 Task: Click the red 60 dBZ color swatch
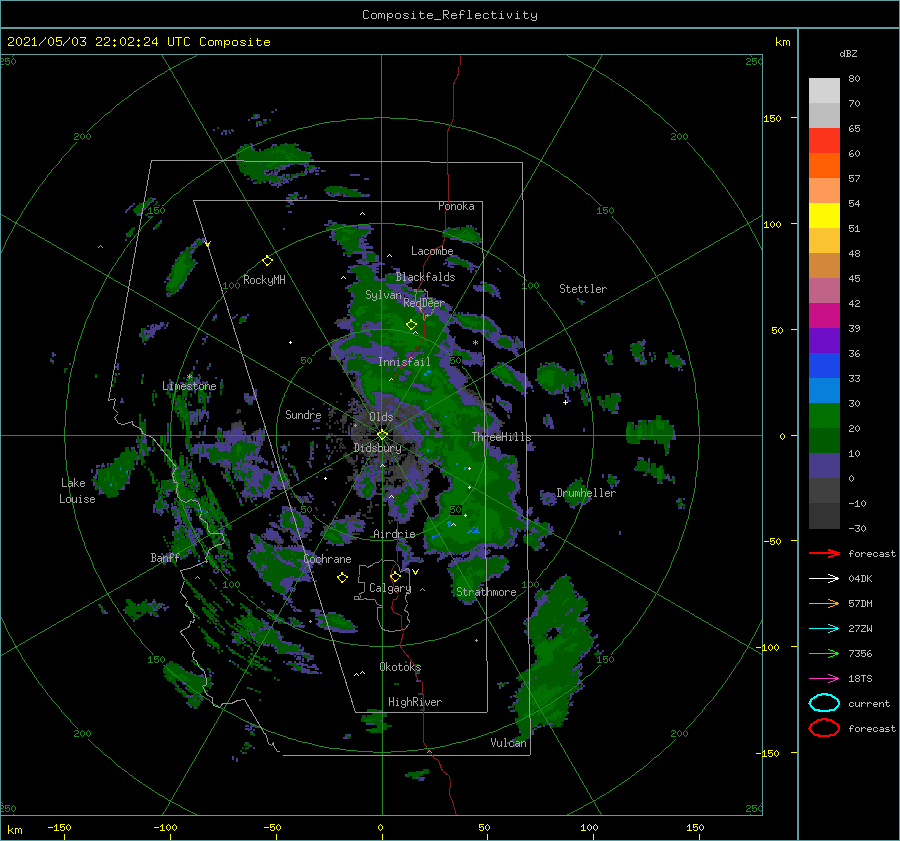click(x=824, y=141)
